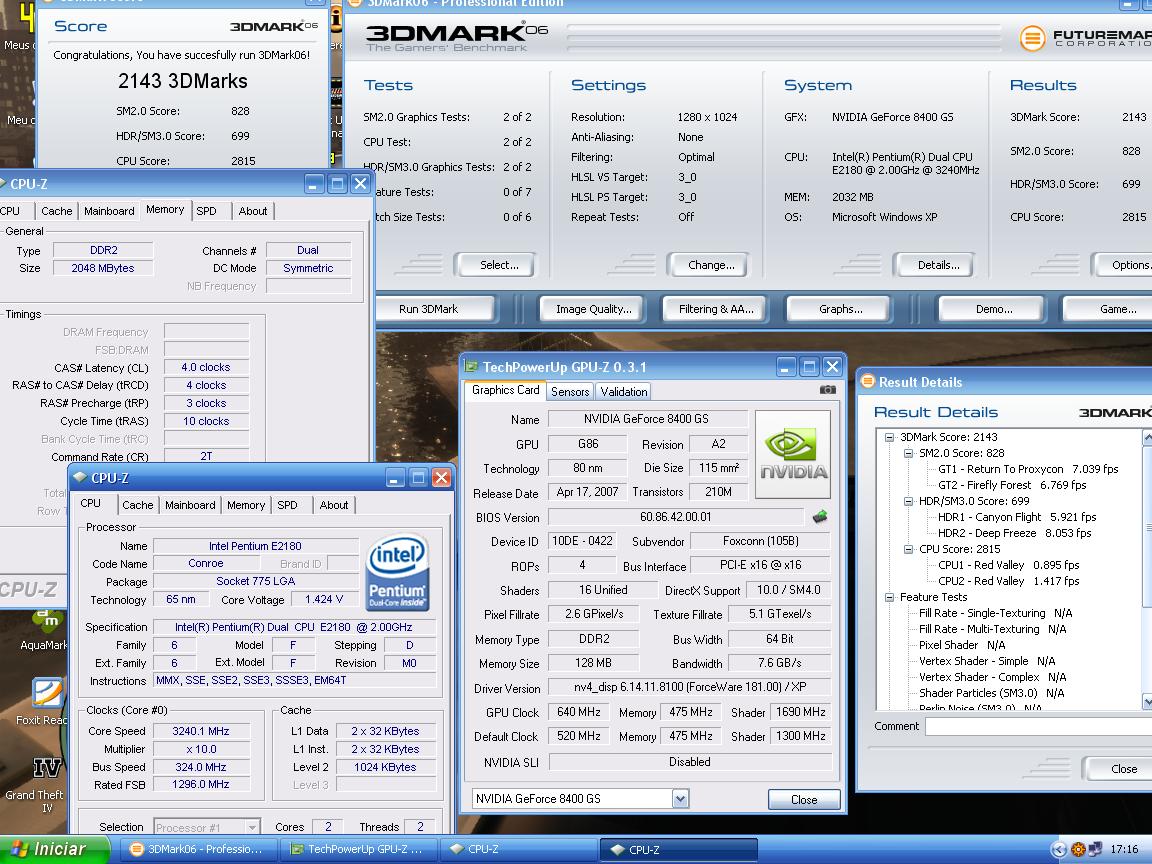1152x864 pixels.
Task: Click the Result Details title bar icon
Action: [x=868, y=381]
